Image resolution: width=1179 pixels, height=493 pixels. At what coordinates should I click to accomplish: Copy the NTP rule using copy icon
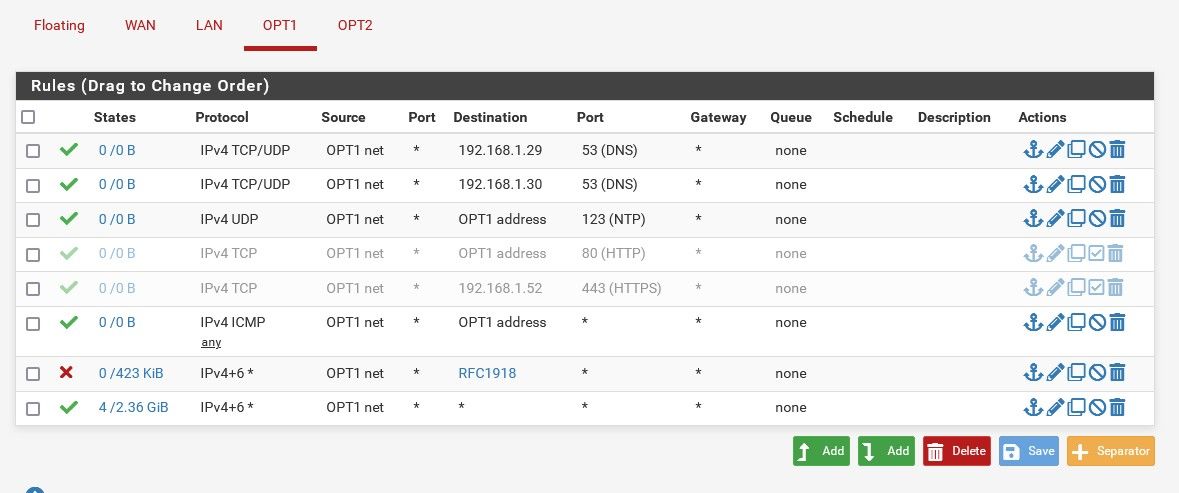(x=1076, y=219)
